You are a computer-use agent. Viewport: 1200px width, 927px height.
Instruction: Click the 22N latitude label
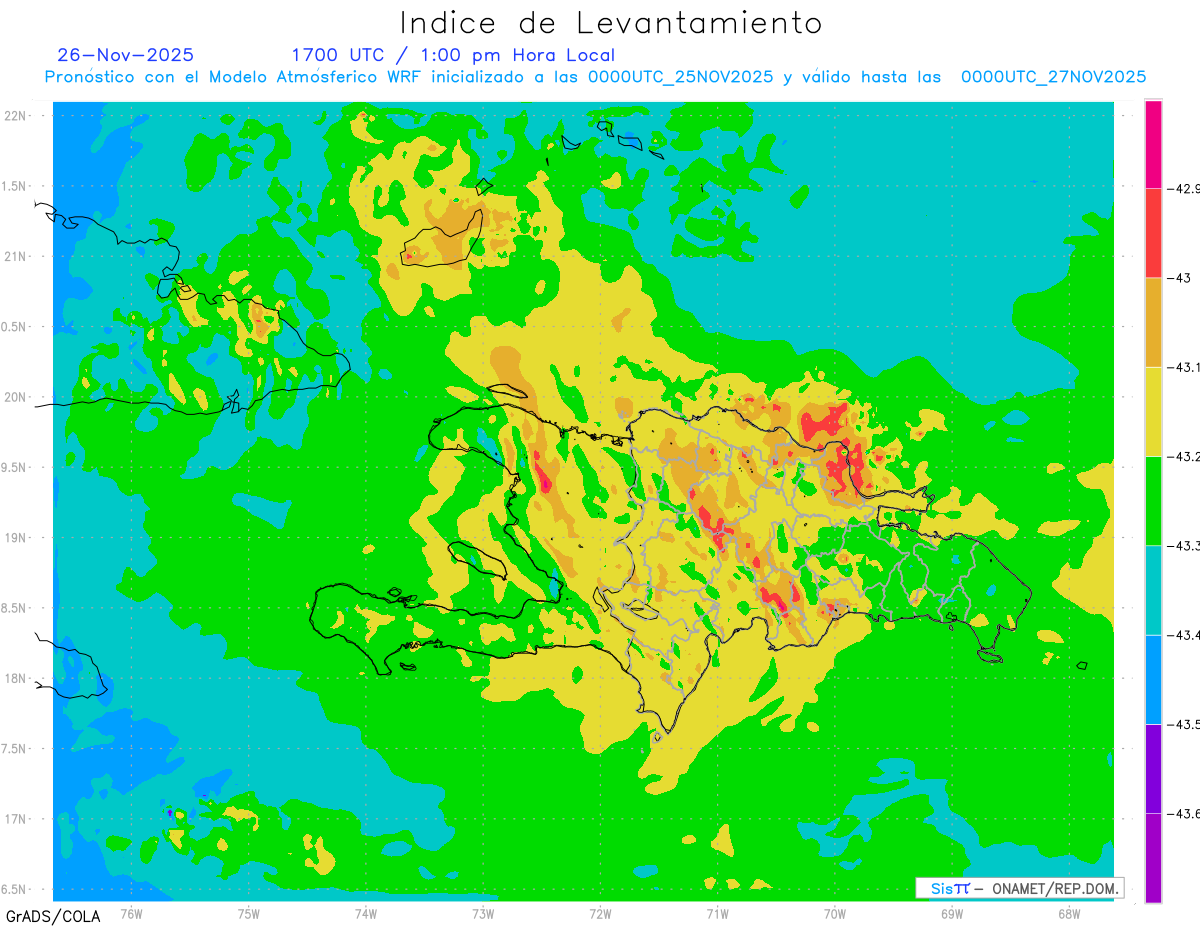point(14,115)
